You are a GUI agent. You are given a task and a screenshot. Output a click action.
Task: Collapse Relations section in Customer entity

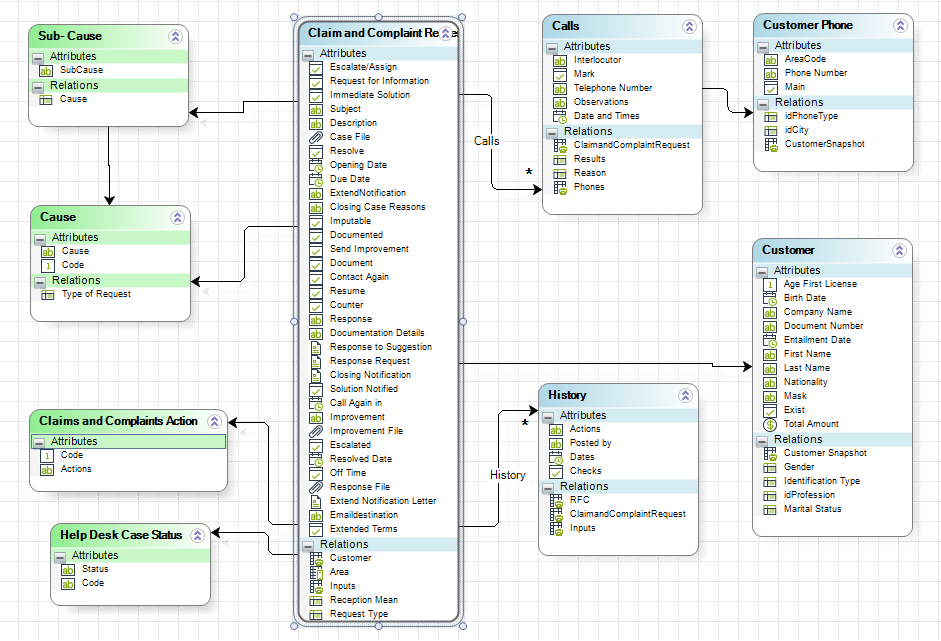pos(762,441)
